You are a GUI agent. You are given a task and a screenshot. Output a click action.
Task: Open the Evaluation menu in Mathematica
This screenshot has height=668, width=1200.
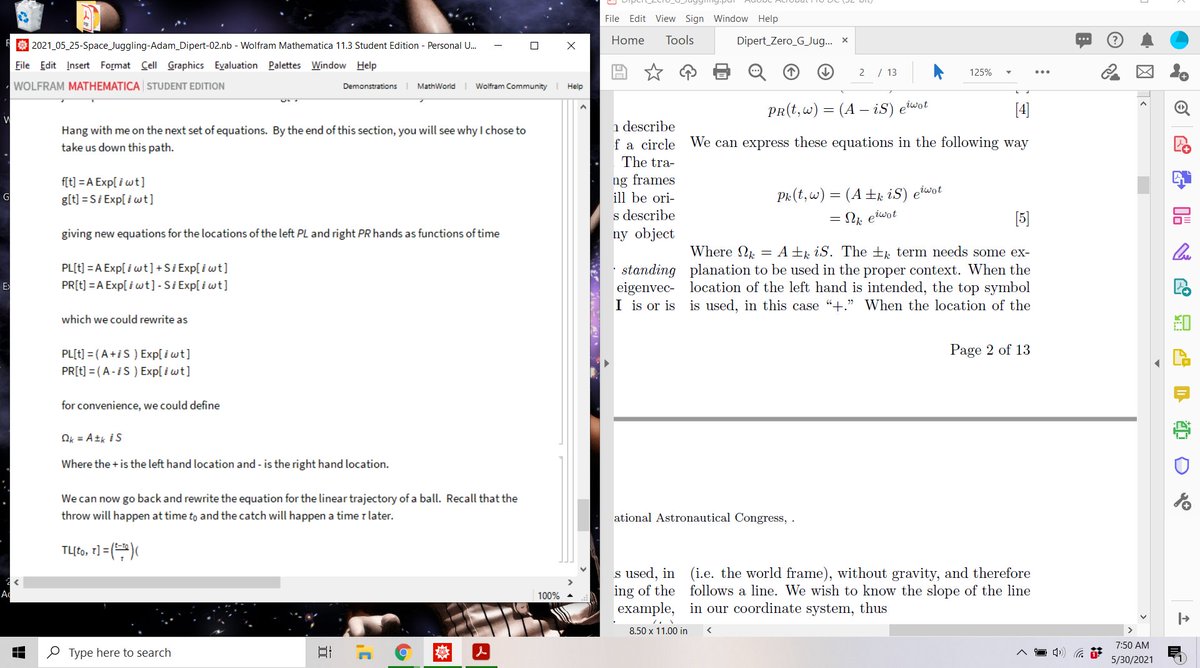point(236,65)
